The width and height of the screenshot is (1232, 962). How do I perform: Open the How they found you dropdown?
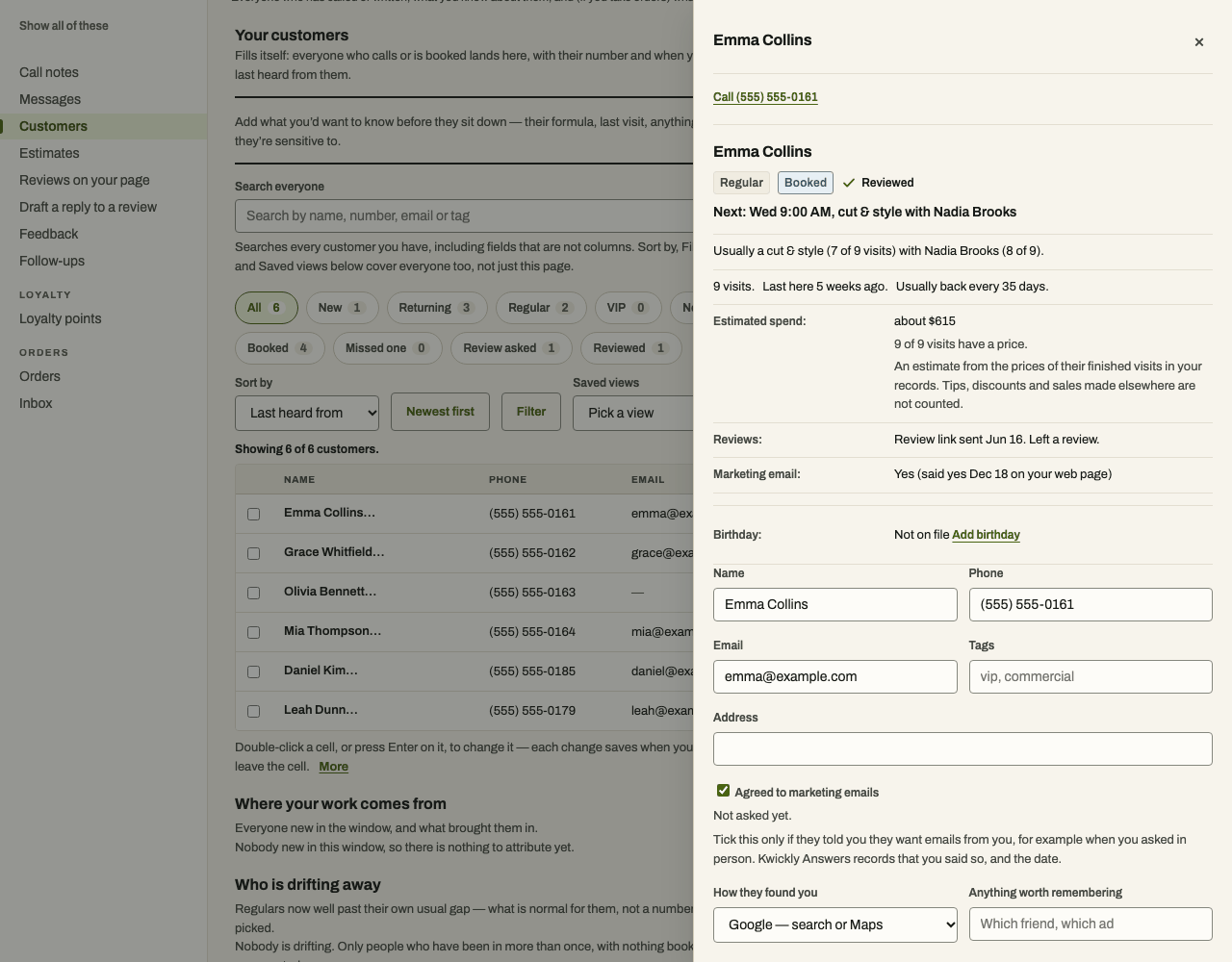(x=835, y=924)
